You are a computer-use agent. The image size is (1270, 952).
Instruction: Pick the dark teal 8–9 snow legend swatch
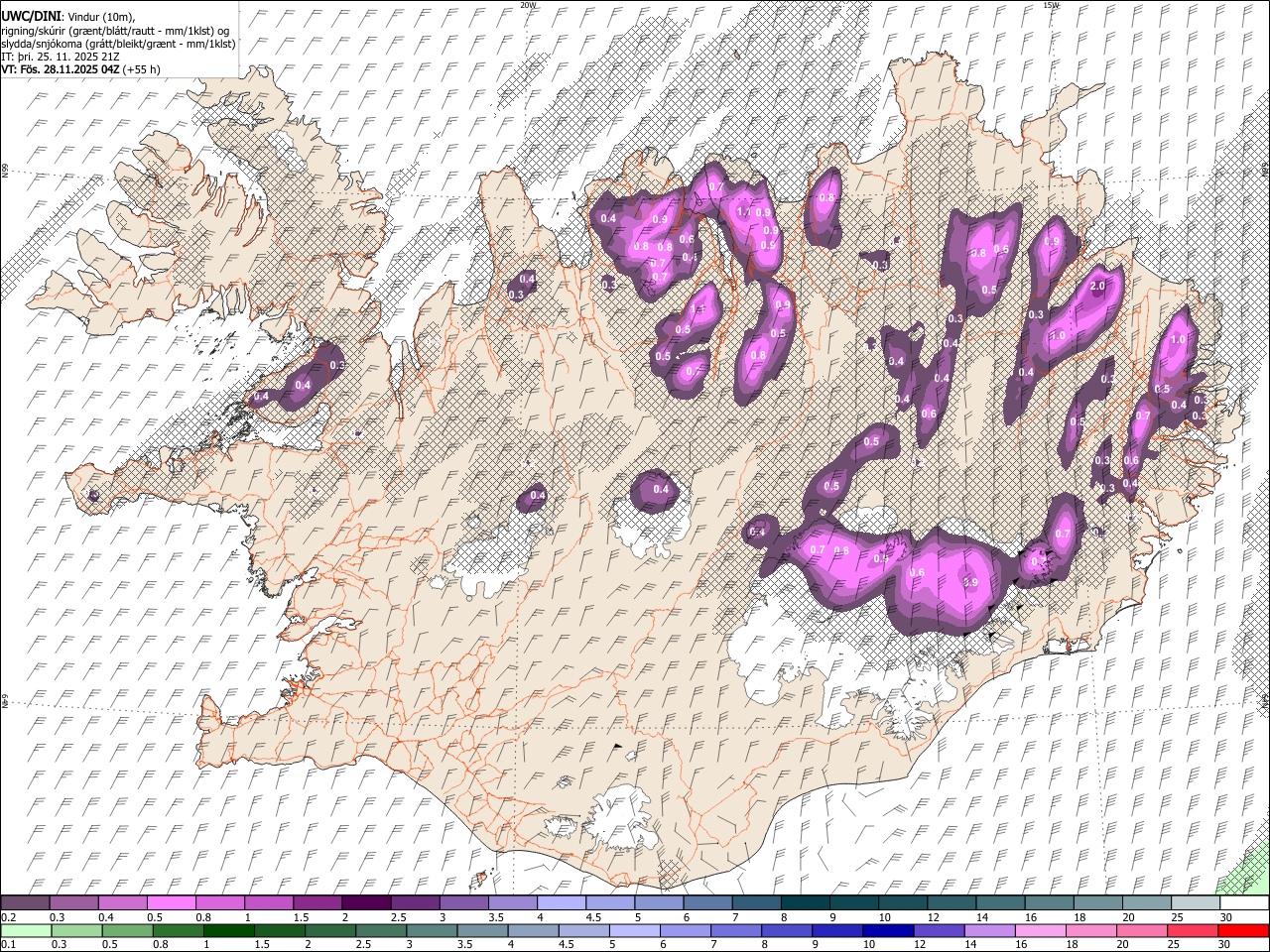pyautogui.click(x=805, y=902)
